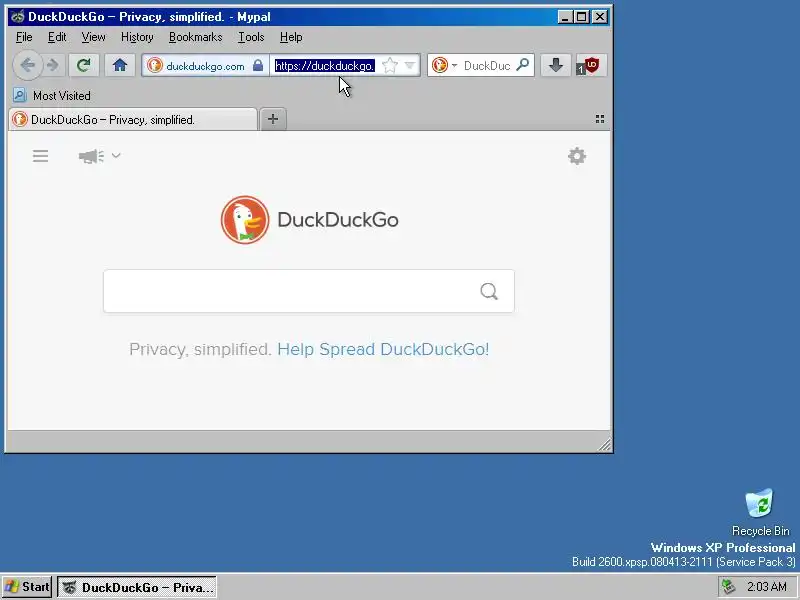Maximize the Mypal browser window
Screen dimensions: 800x600
point(582,17)
